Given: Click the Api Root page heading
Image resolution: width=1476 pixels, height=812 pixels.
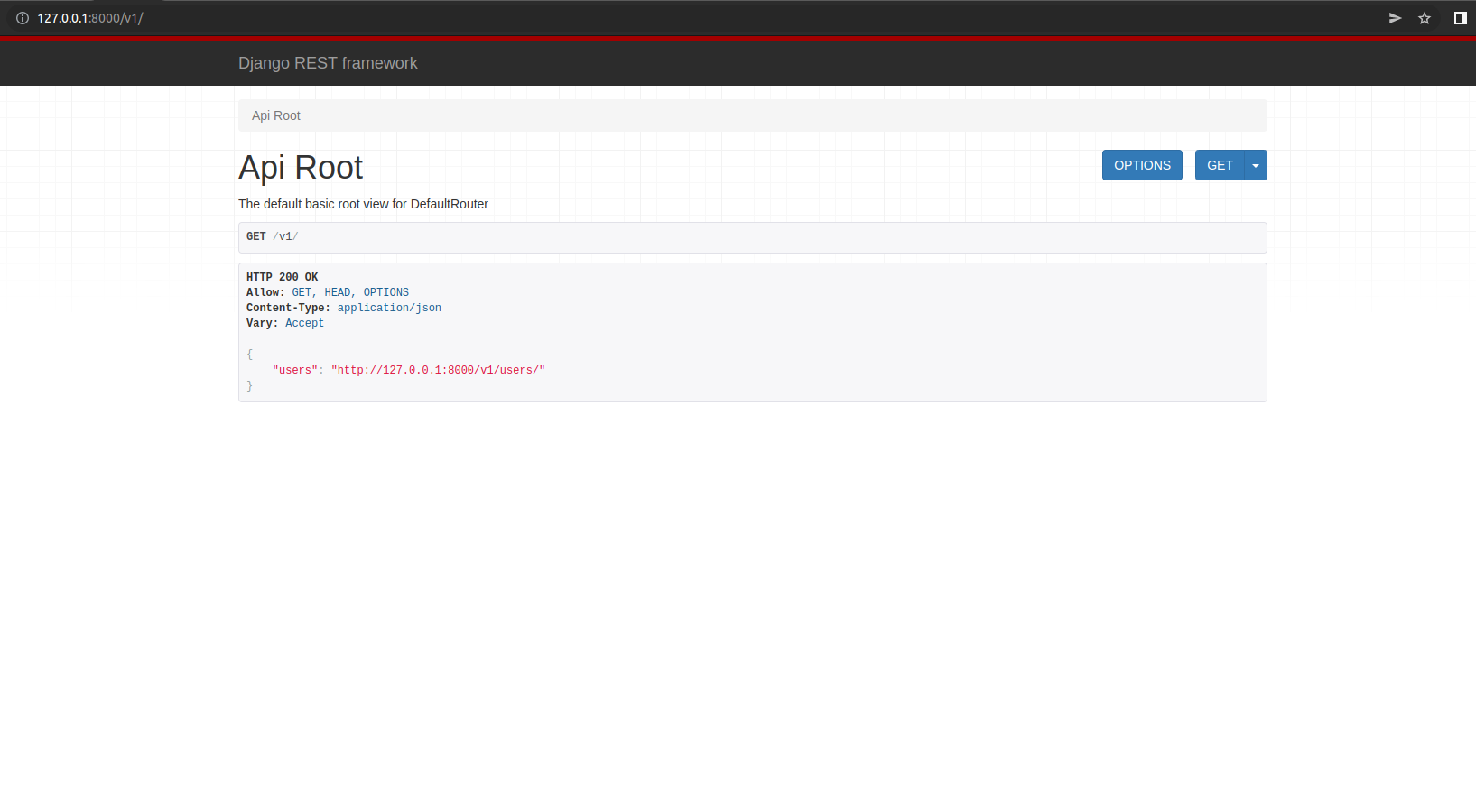Looking at the screenshot, I should (x=301, y=167).
